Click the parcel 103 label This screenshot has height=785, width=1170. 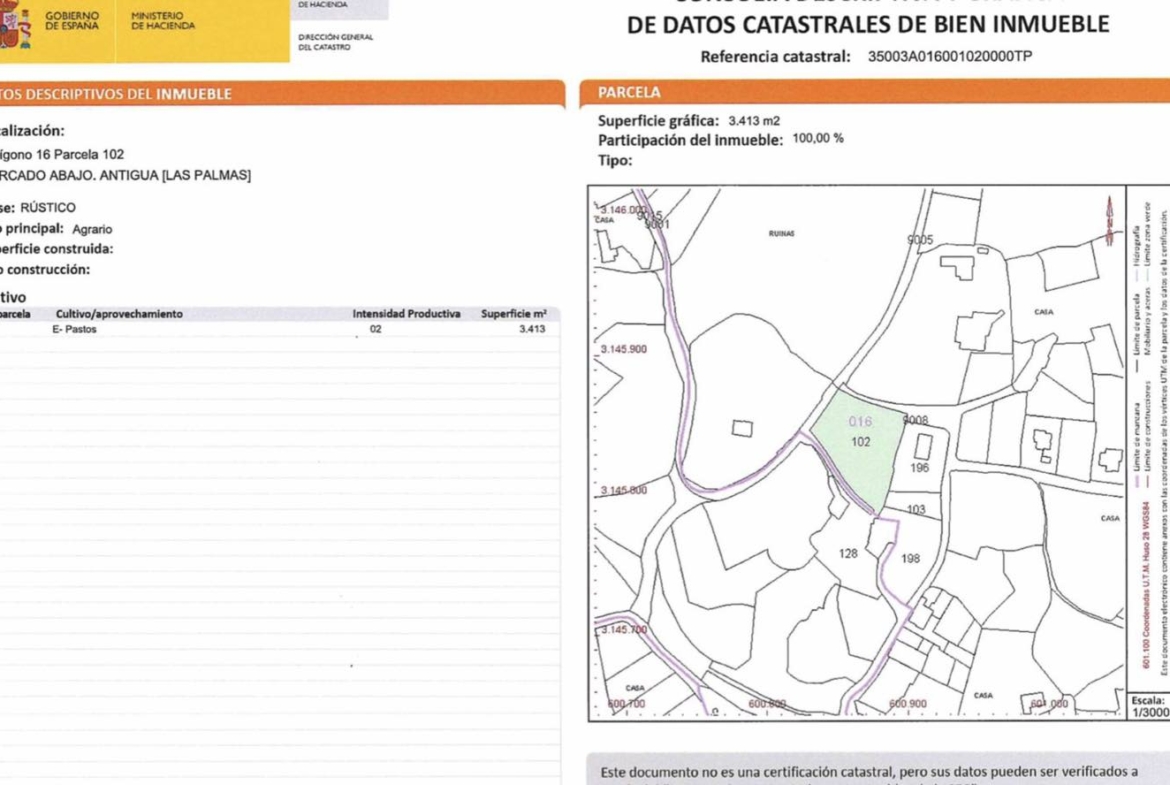(x=916, y=510)
